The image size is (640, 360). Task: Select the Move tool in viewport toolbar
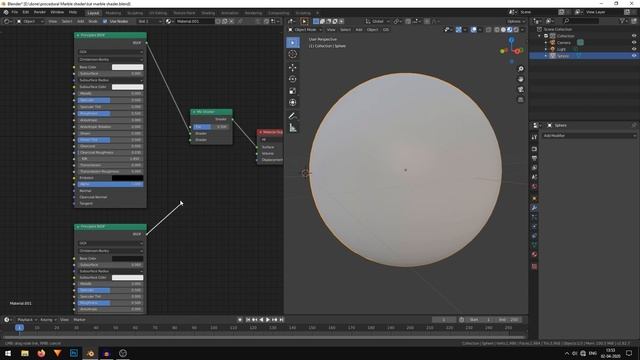(x=293, y=68)
